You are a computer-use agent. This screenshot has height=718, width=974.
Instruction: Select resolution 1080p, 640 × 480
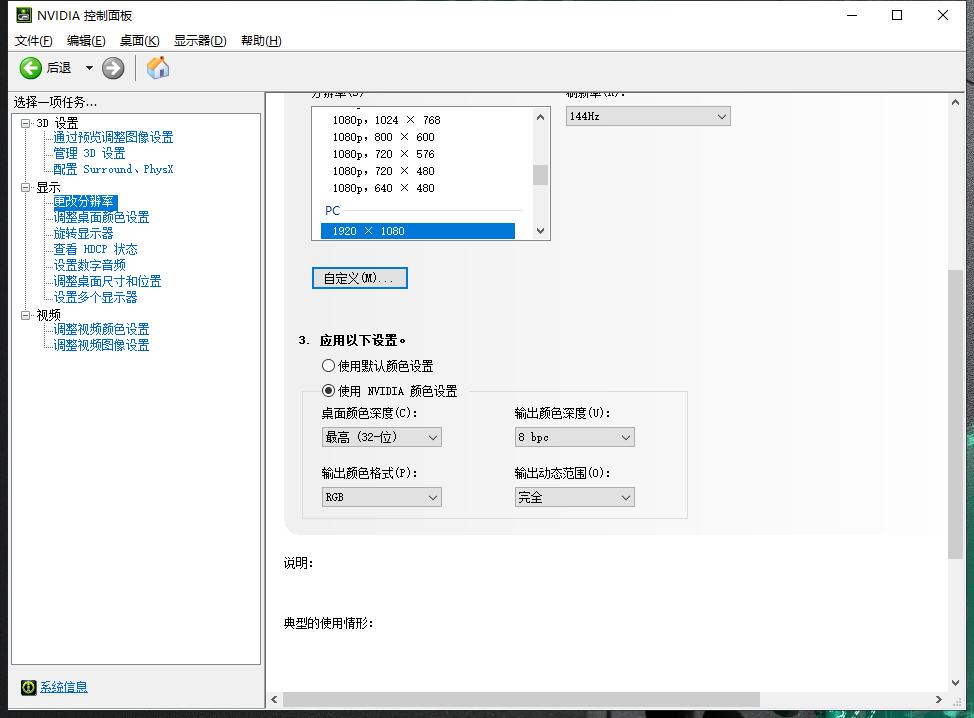383,188
